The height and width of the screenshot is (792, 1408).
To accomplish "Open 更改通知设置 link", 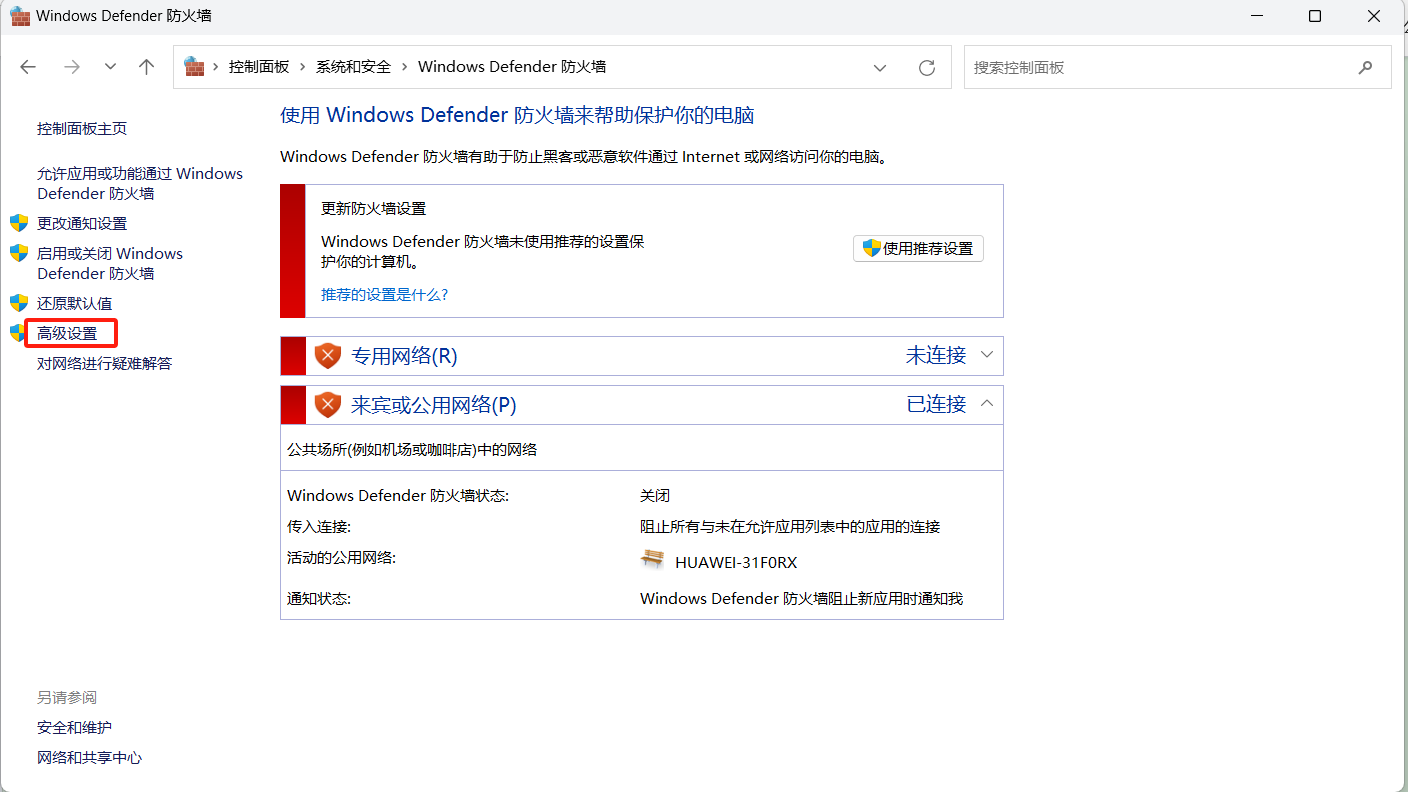I will 82,223.
